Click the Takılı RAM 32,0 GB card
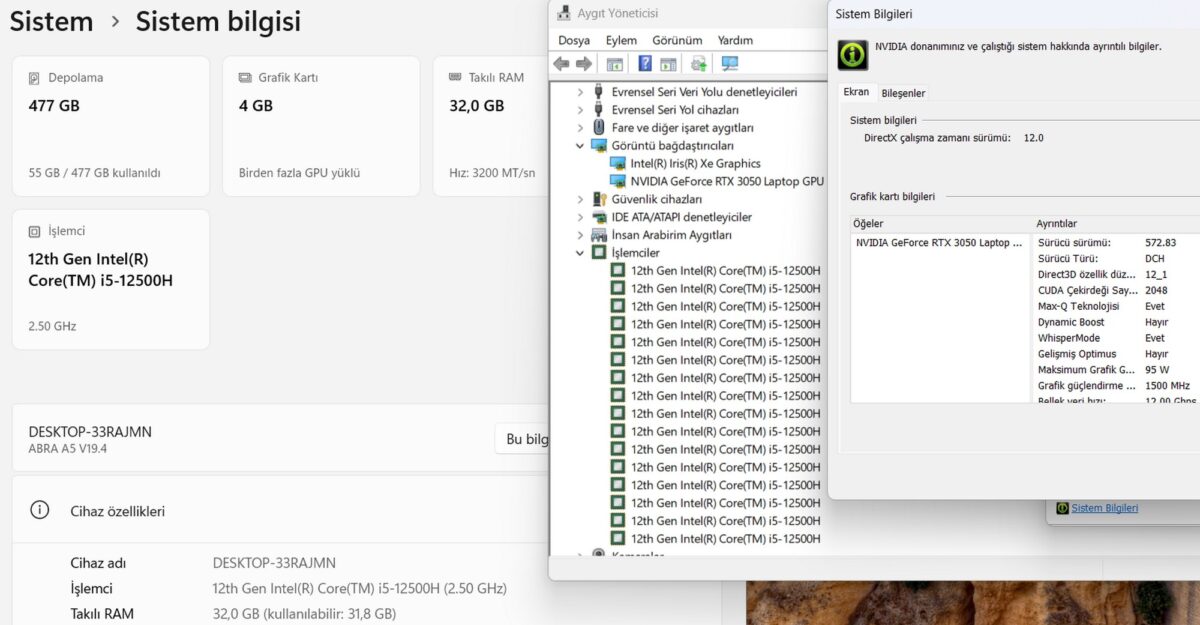1200x625 pixels. pyautogui.click(x=491, y=126)
